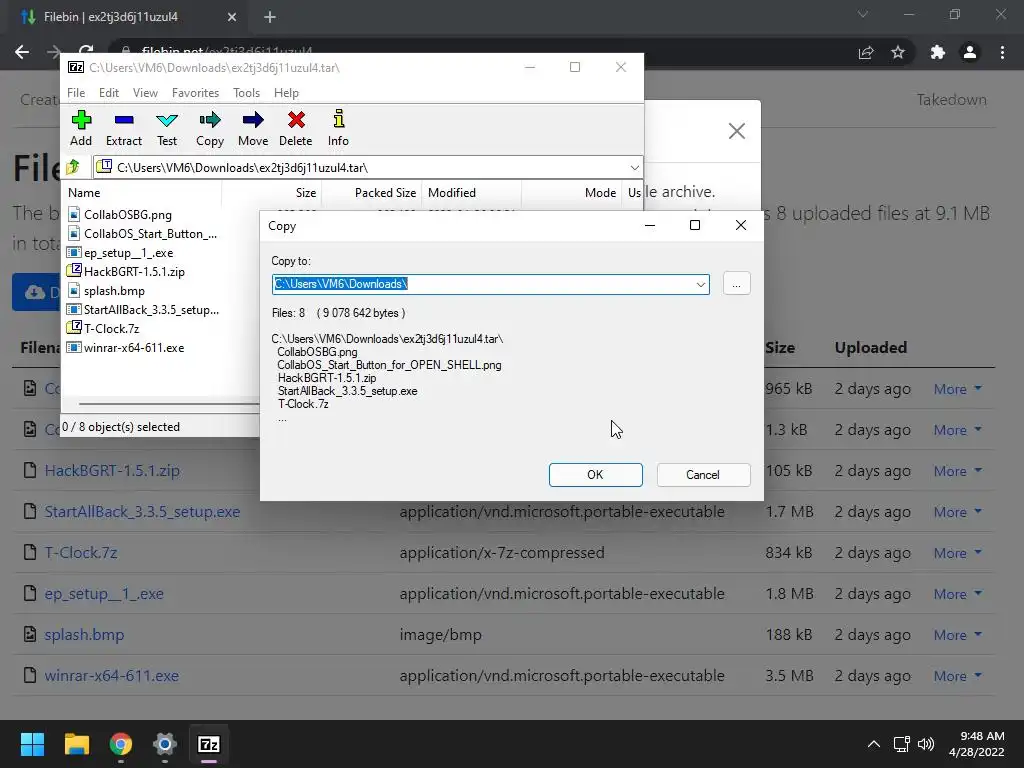This screenshot has height=768, width=1024.
Task: Open the Edit menu in 7-Zip
Action: point(108,93)
